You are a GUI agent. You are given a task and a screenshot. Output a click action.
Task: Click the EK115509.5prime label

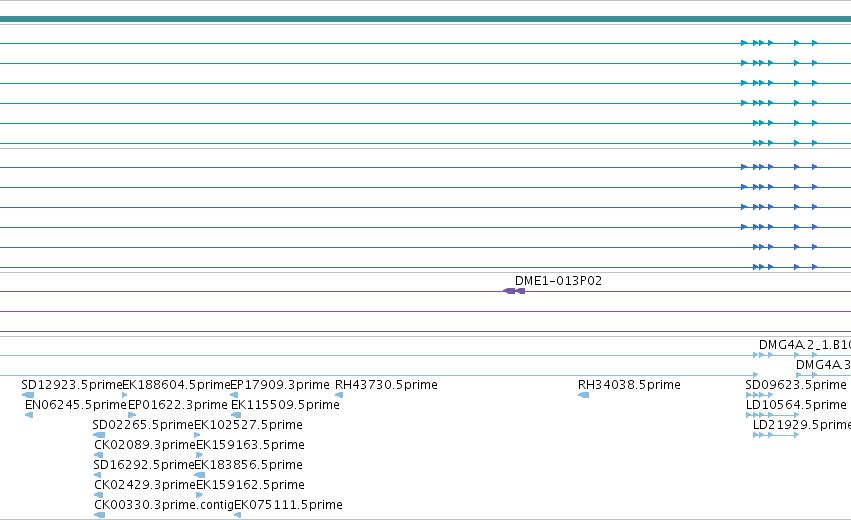285,405
